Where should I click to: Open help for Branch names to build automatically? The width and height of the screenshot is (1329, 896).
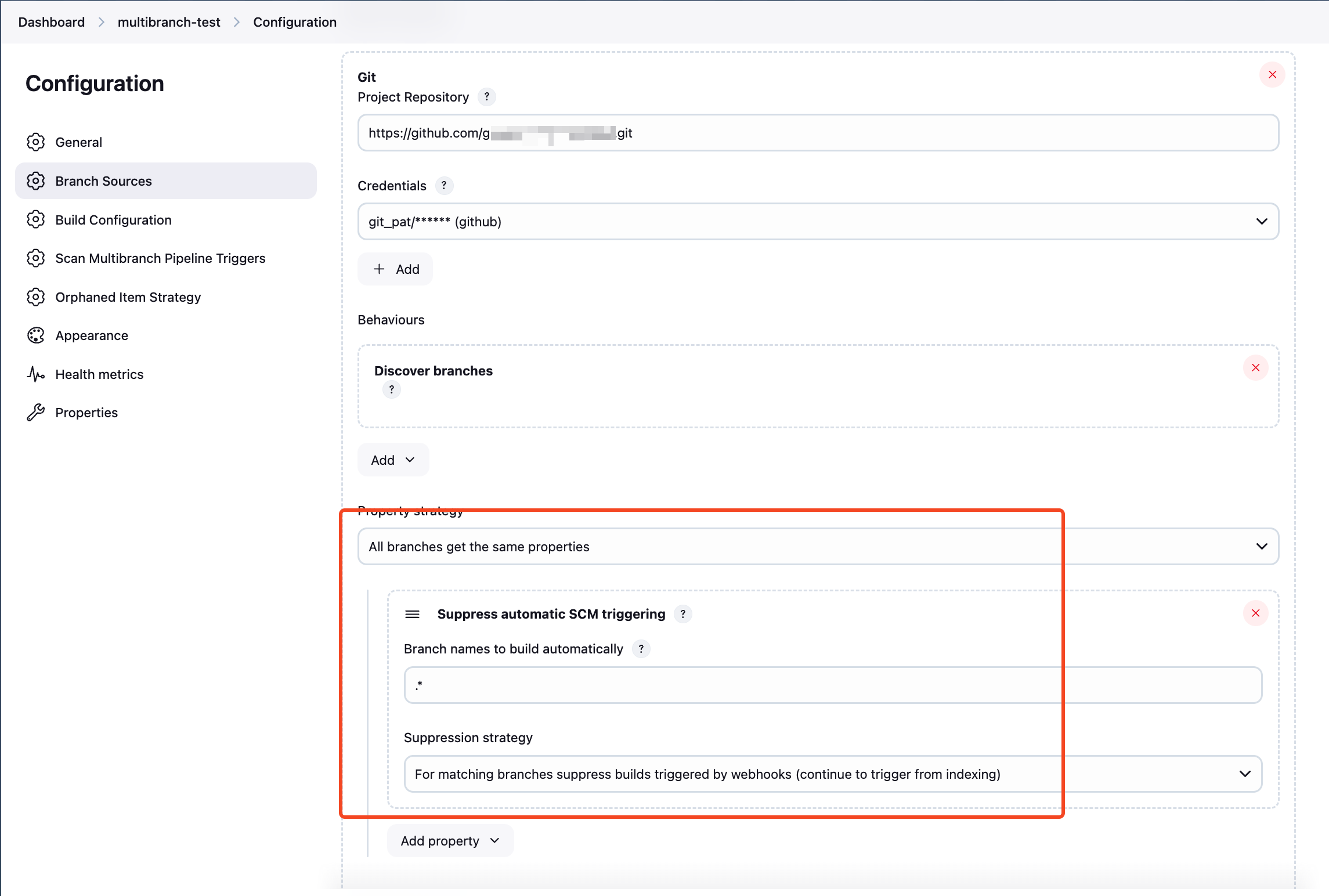(641, 649)
